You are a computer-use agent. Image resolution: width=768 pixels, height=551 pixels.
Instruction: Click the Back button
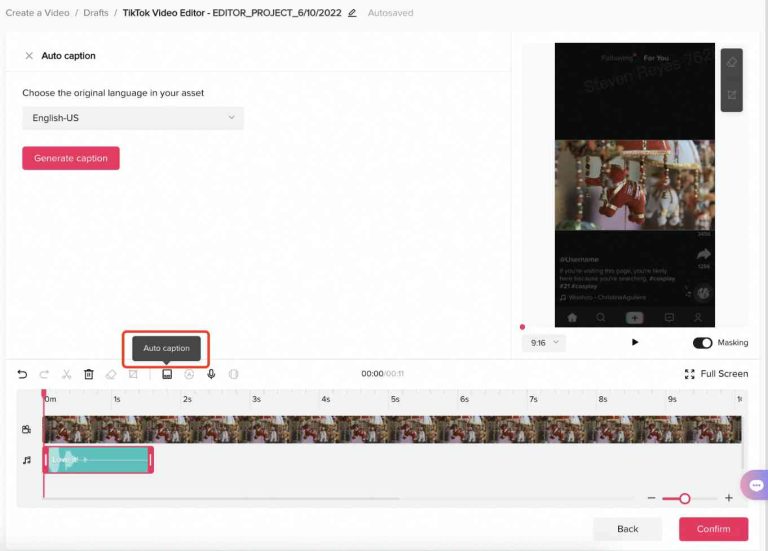pyautogui.click(x=627, y=529)
